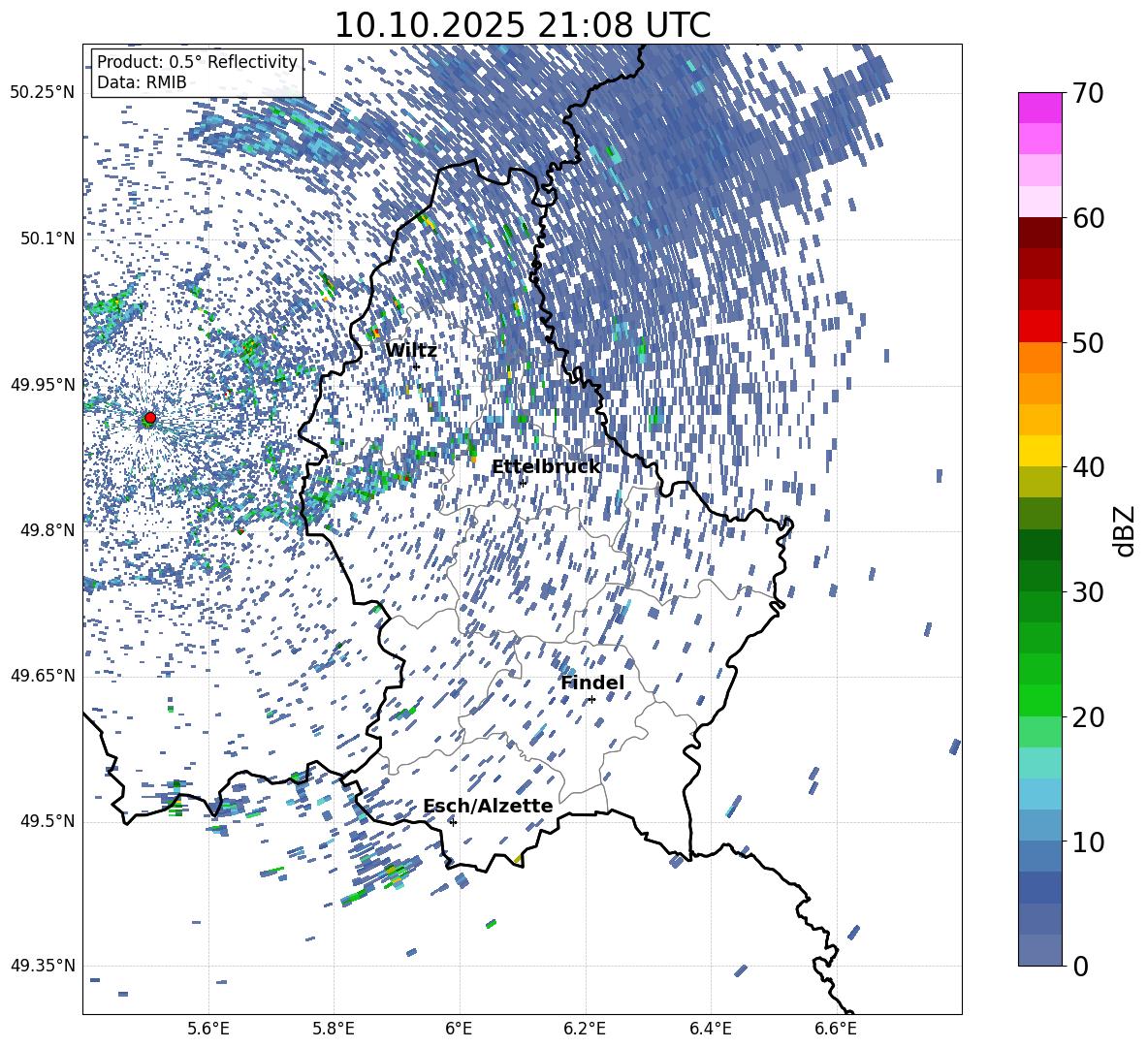Screen dimensions: 1148x1048
Task: Click the 'Data: RMIB' text
Action: click(142, 82)
